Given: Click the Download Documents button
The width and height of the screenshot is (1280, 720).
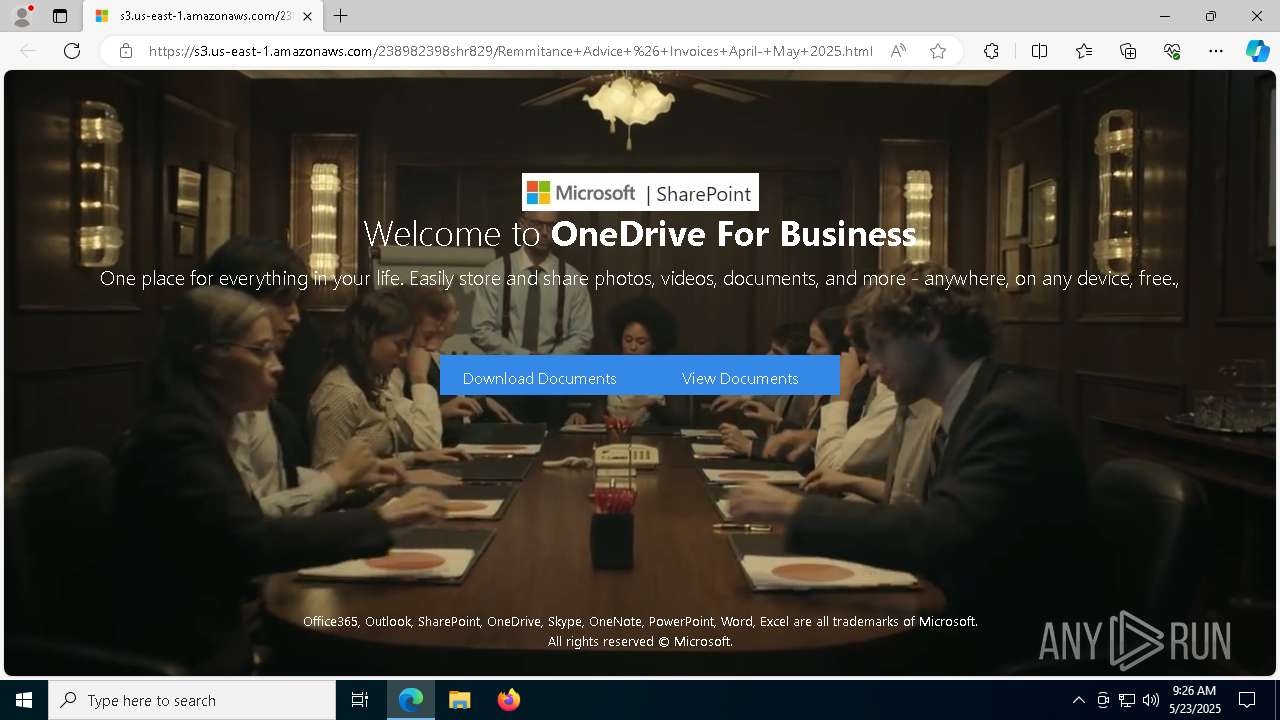Looking at the screenshot, I should pos(540,378).
